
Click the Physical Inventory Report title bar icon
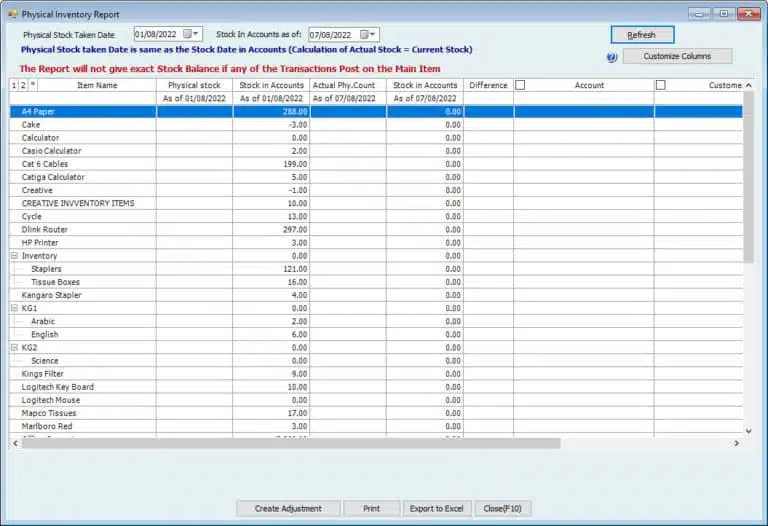(12, 13)
